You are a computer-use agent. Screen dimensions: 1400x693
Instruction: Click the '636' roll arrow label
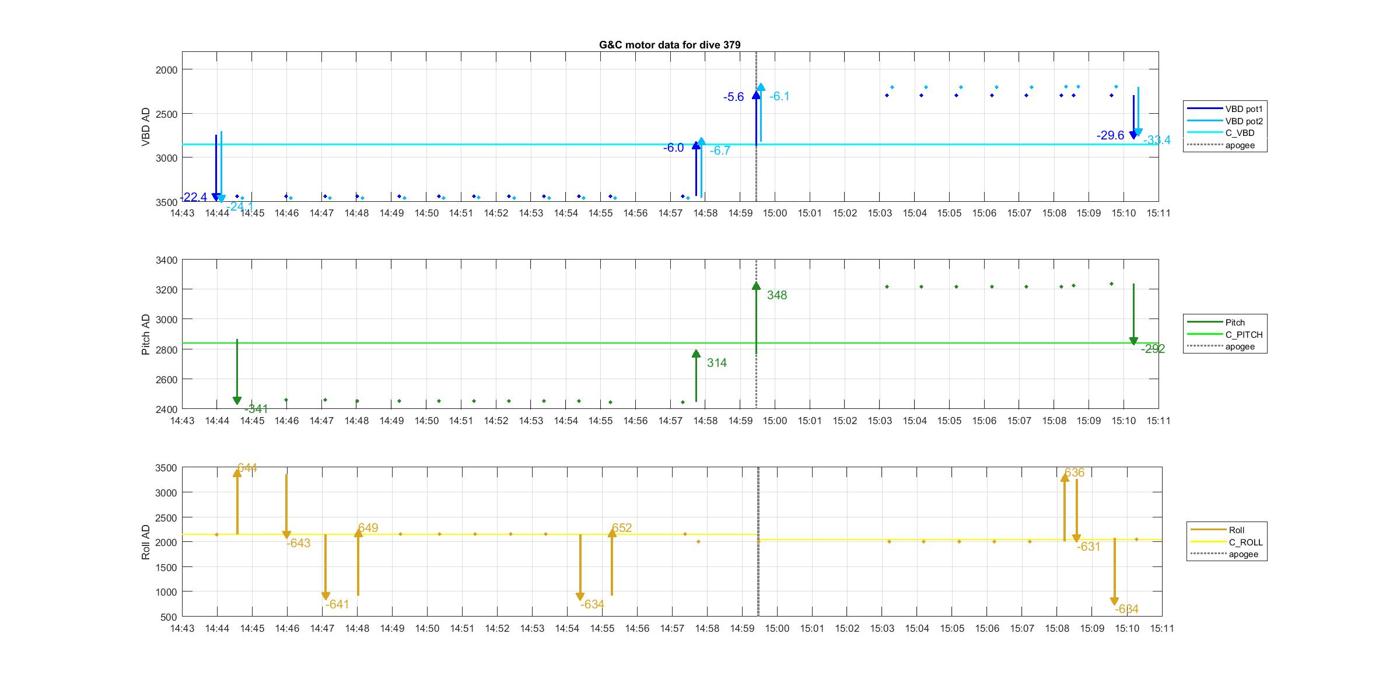(1074, 473)
